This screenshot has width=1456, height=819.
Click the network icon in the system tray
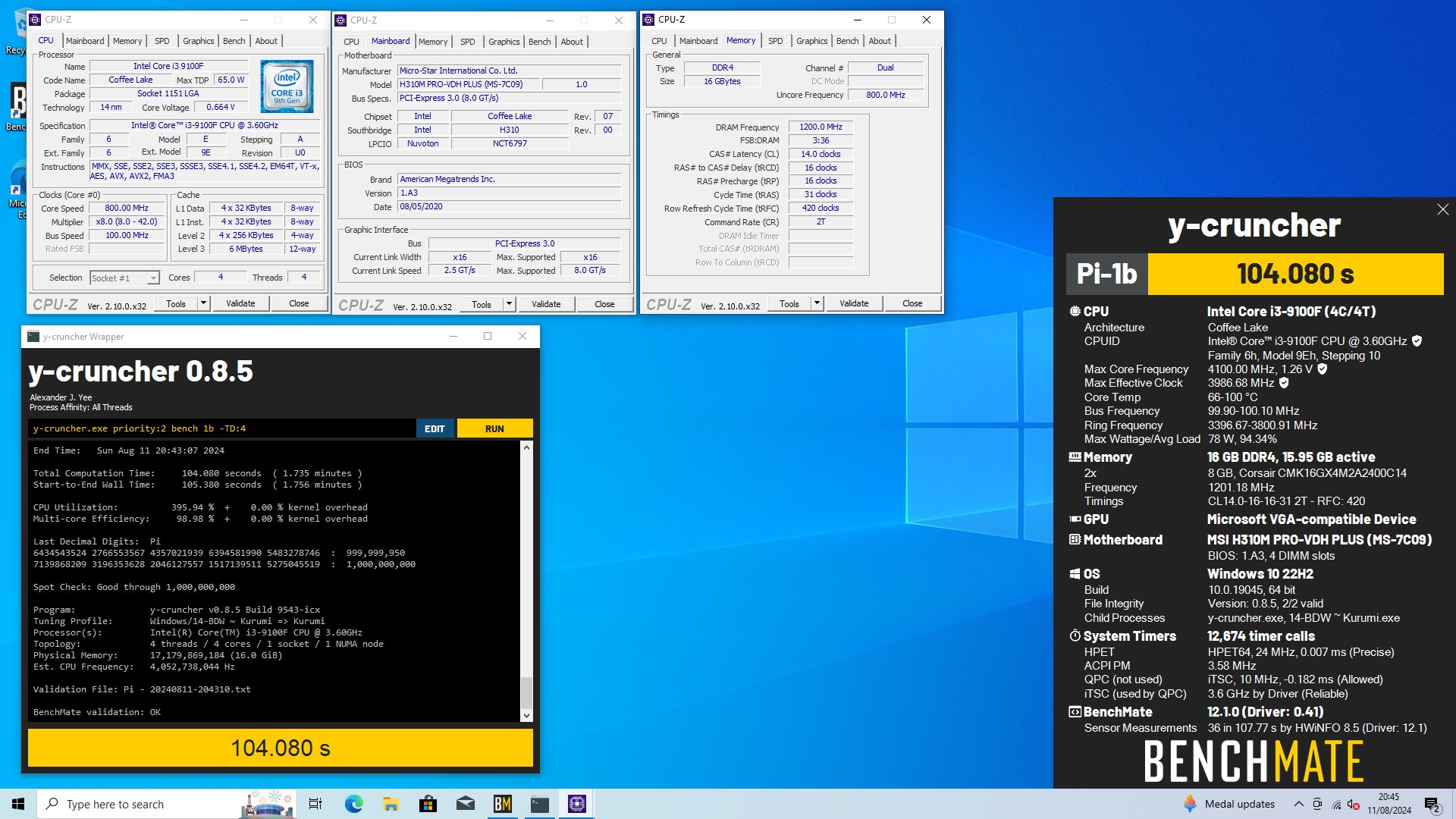pyautogui.click(x=1335, y=805)
